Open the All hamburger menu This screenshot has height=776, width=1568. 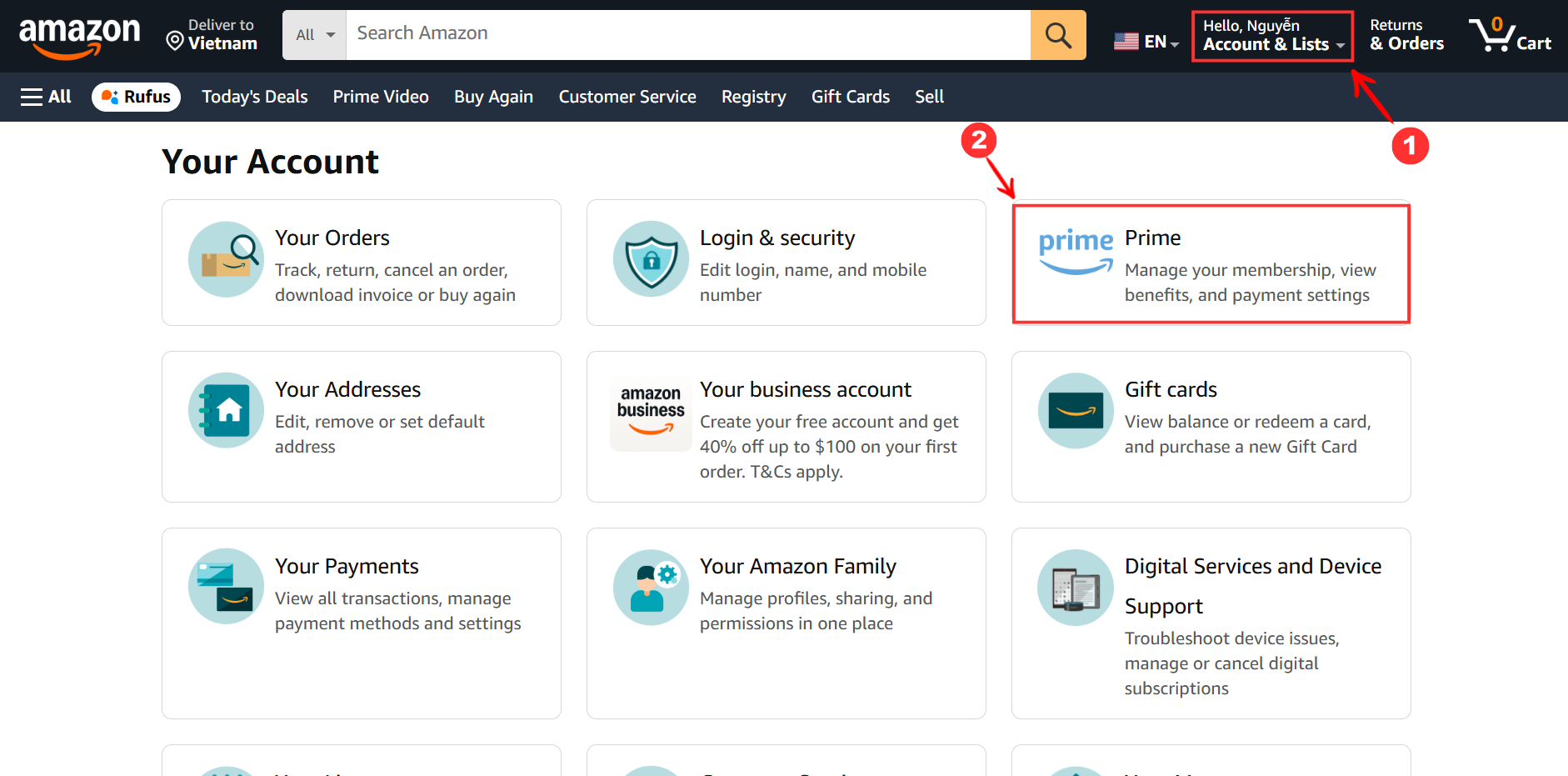46,97
